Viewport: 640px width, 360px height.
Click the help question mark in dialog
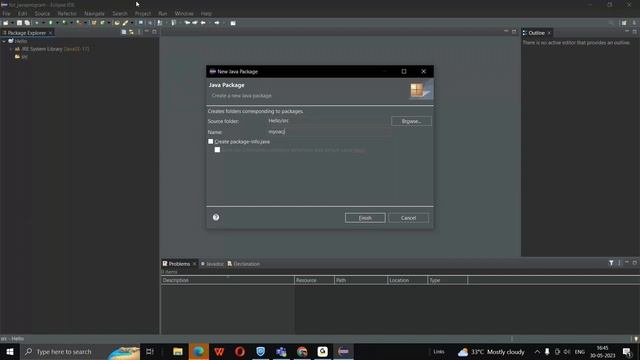click(x=216, y=217)
